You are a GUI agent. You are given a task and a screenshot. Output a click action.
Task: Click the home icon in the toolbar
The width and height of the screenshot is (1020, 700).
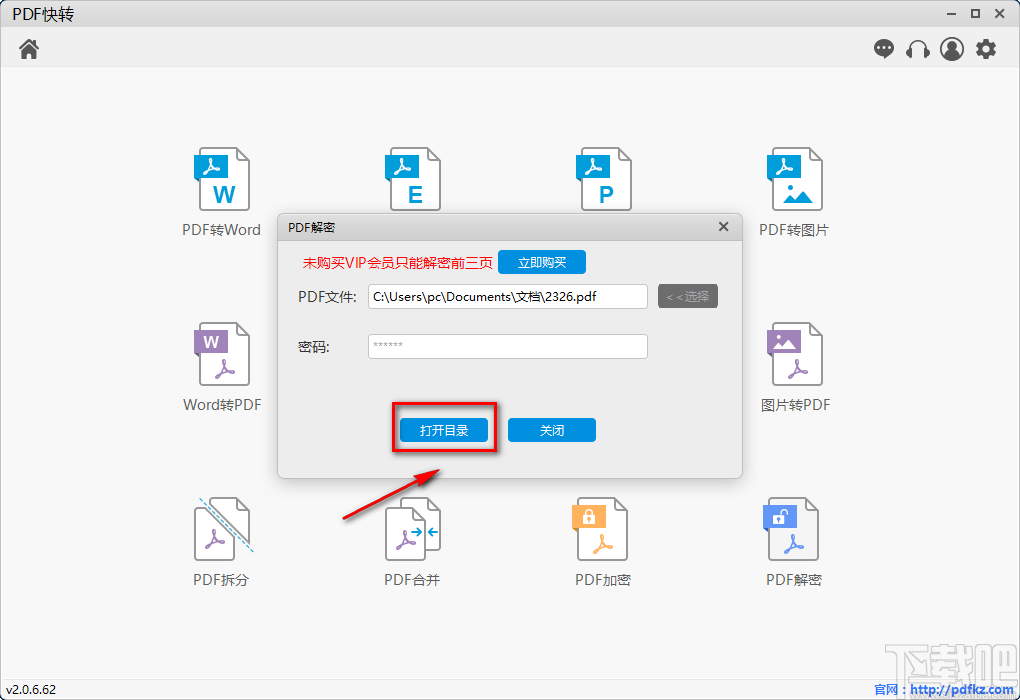tap(28, 48)
